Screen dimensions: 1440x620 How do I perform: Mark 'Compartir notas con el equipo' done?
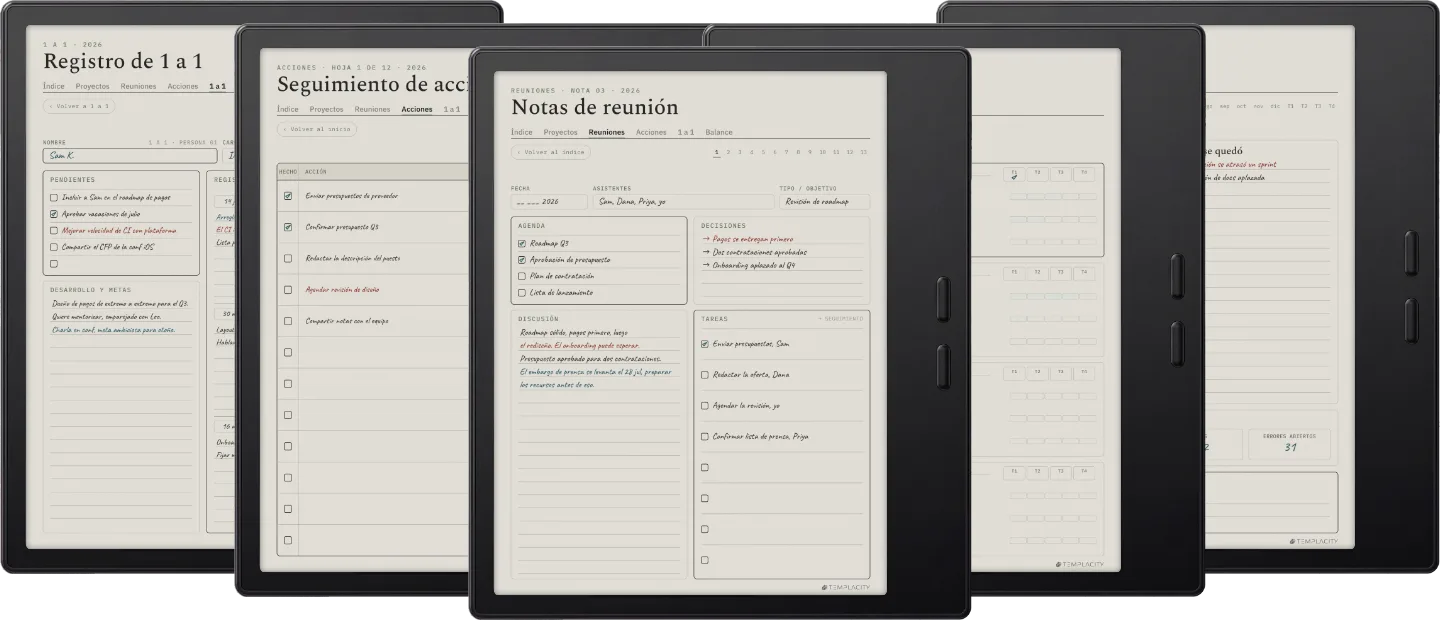click(288, 321)
